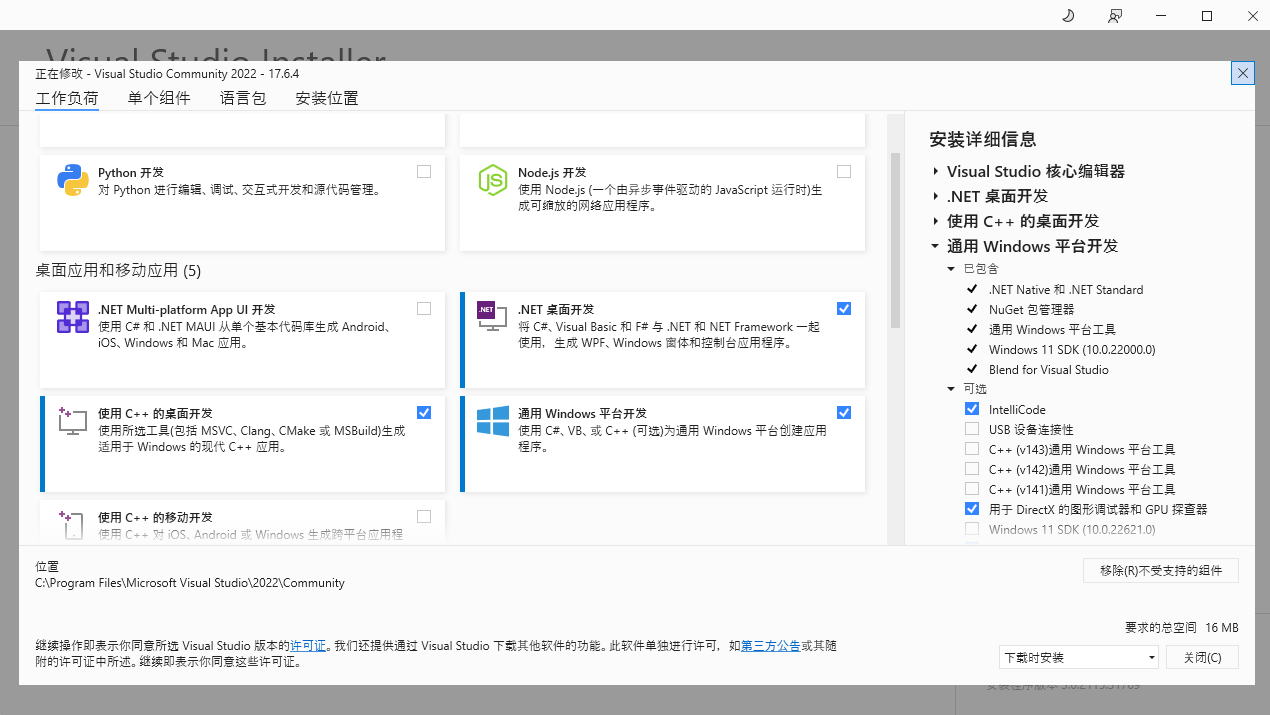Click the 关闭(C) button
The height and width of the screenshot is (715, 1270).
(x=1202, y=657)
